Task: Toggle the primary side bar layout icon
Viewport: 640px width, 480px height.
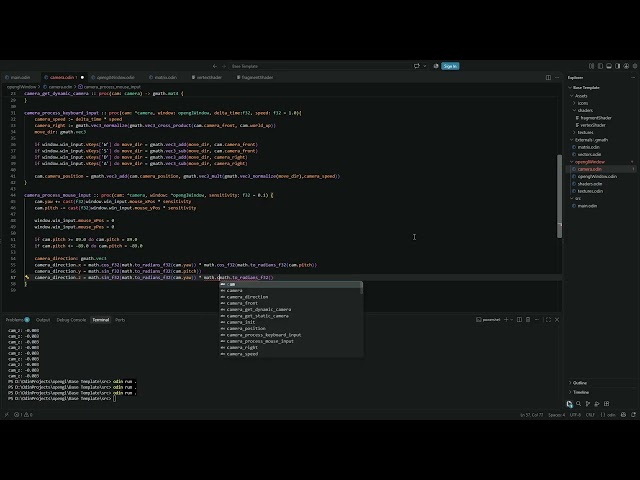Action: pyautogui.click(x=600, y=66)
